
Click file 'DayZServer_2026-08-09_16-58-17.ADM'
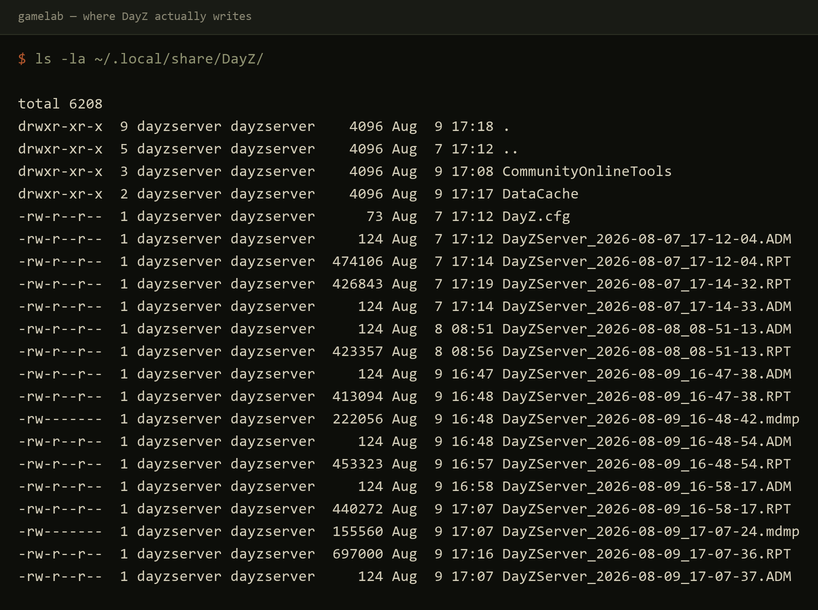click(647, 486)
